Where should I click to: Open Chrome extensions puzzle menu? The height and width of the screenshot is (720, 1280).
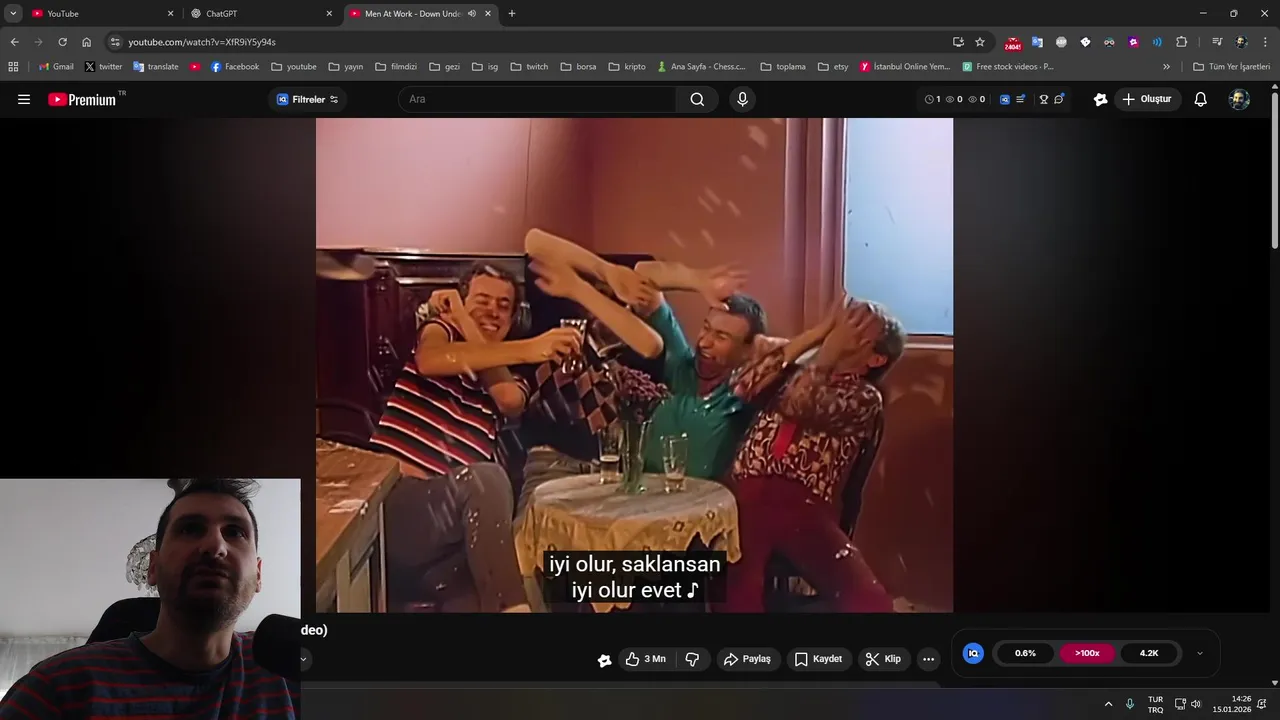[1181, 42]
